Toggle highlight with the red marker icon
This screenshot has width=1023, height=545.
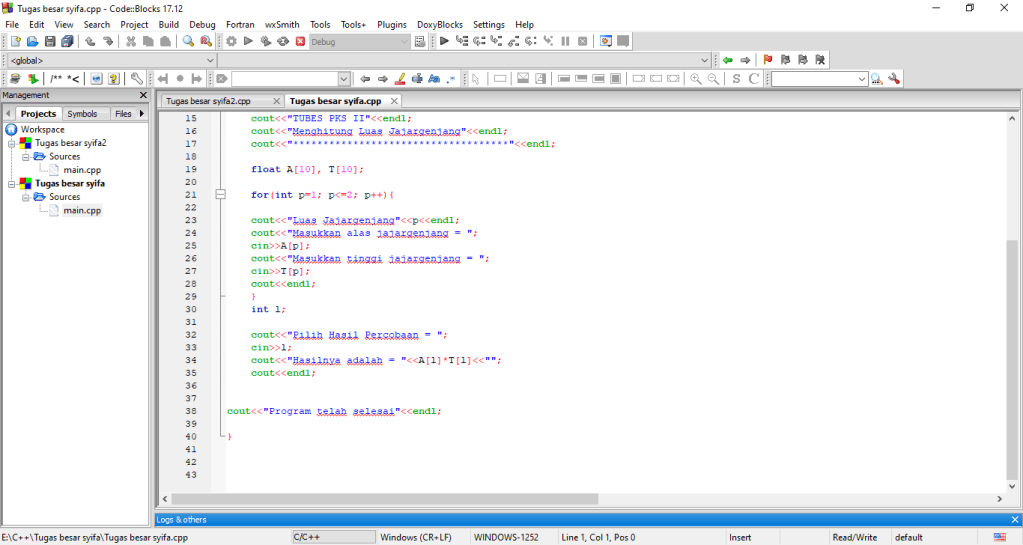(x=400, y=79)
